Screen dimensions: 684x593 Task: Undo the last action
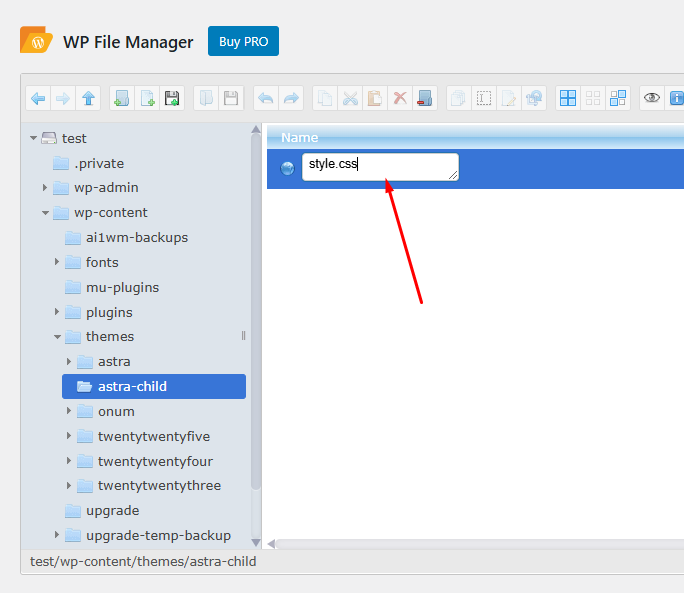266,98
